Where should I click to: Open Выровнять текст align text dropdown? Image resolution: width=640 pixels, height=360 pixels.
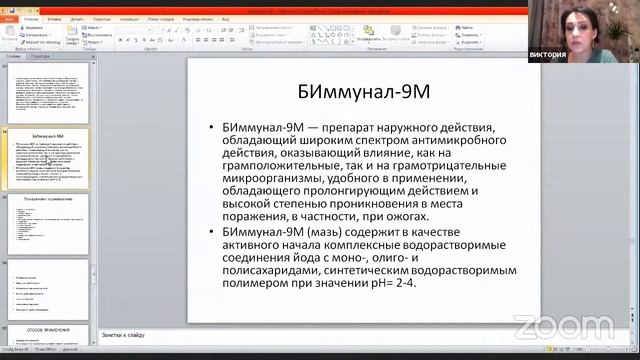(269, 35)
